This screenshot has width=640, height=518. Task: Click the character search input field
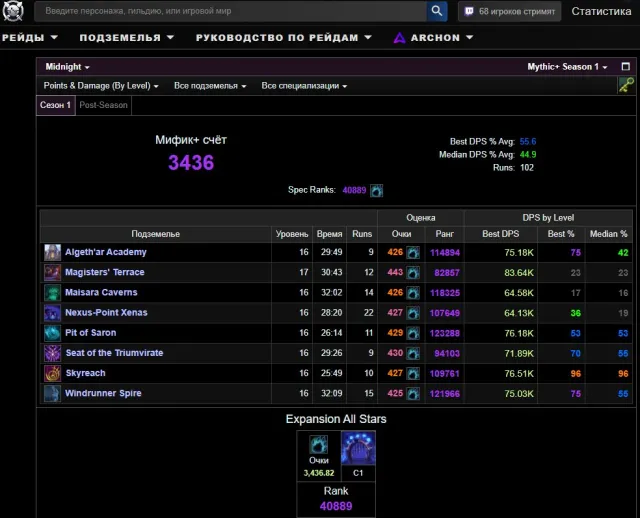[231, 11]
